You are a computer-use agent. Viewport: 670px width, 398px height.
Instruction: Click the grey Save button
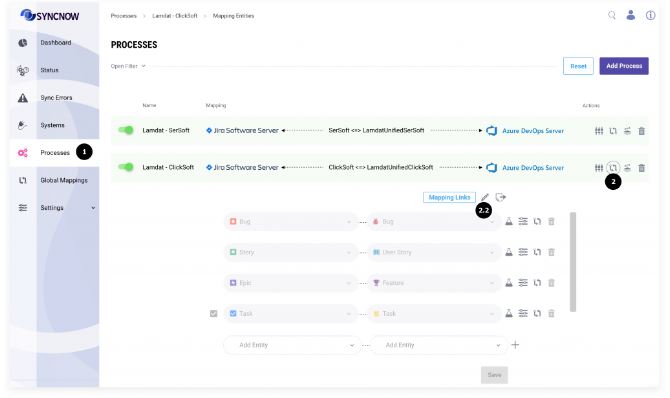click(494, 375)
